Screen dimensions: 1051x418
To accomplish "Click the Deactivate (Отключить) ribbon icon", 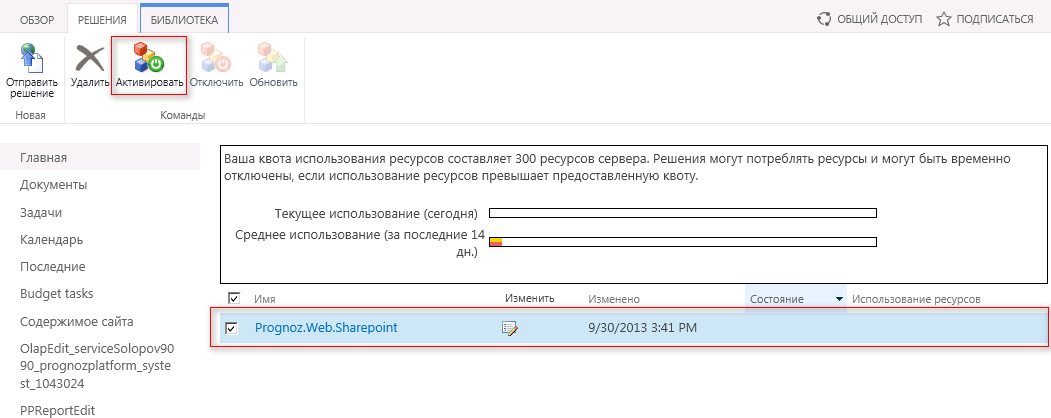I will coord(216,57).
